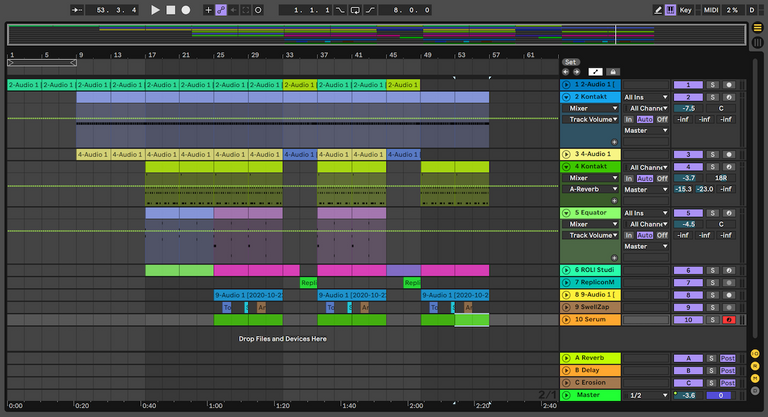Click the D disk overload indicator

(x=752, y=10)
